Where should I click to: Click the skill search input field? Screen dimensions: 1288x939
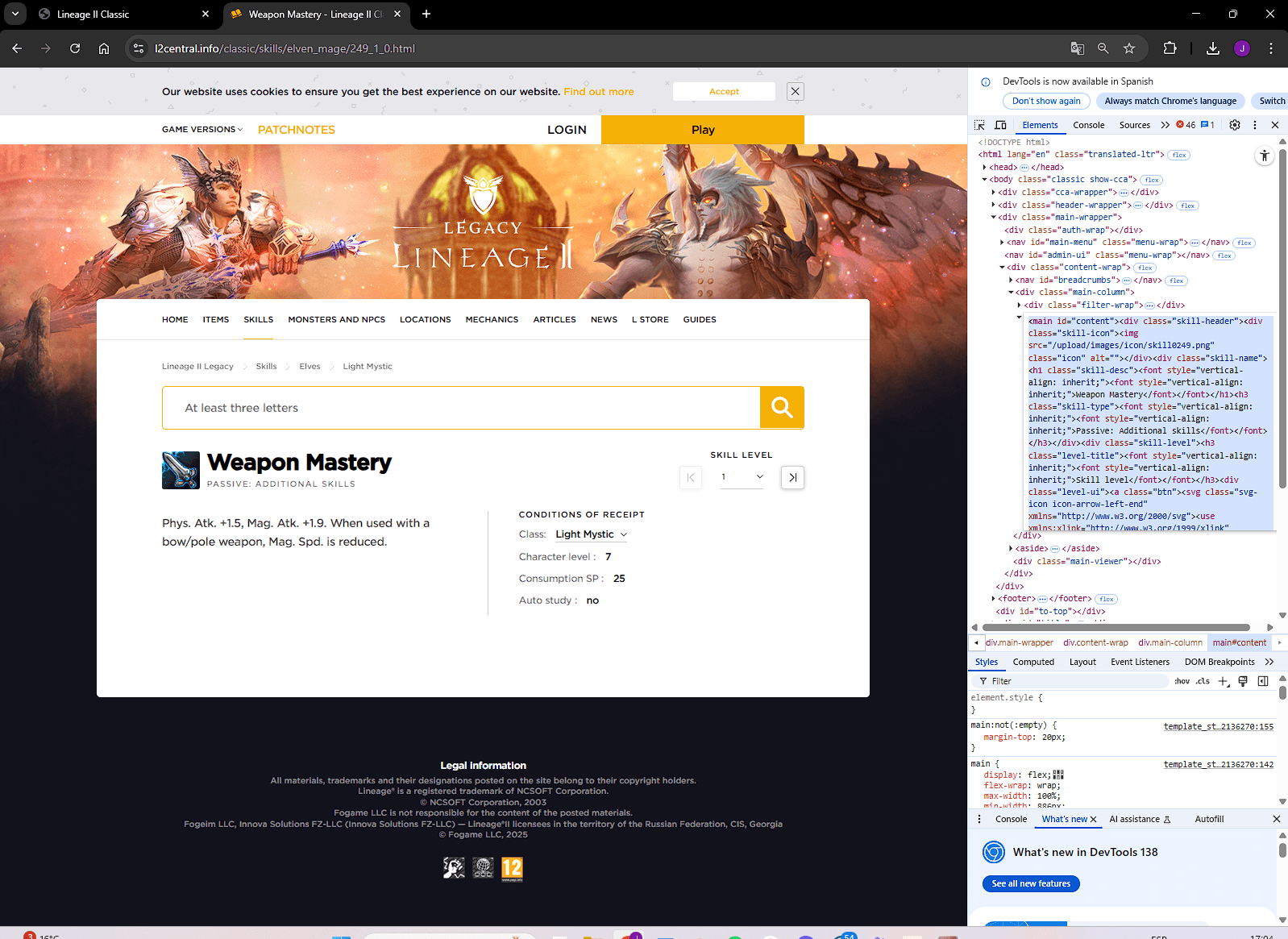pyautogui.click(x=461, y=408)
